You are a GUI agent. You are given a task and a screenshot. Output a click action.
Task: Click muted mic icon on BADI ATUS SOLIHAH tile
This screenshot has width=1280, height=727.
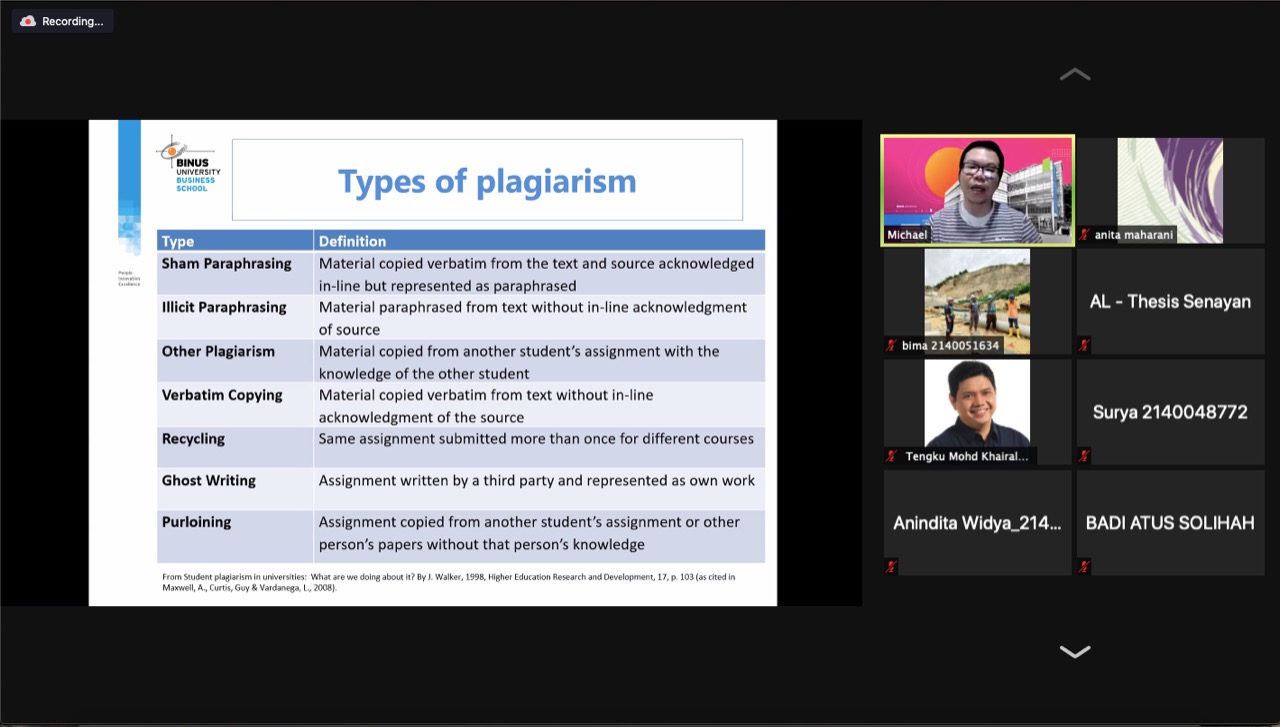point(1085,567)
